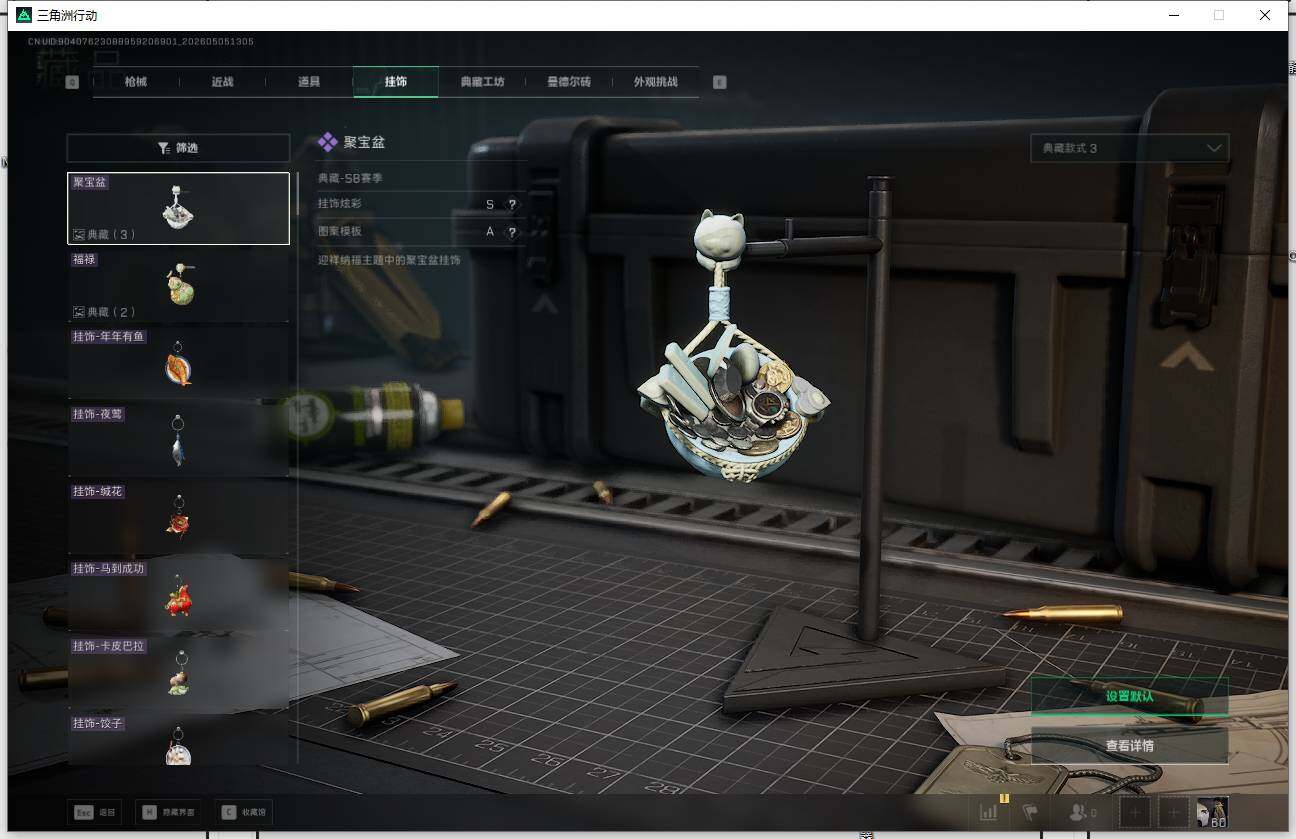The image size is (1296, 839).
Task: Click the Esc 返回 back button
Action: click(x=96, y=813)
